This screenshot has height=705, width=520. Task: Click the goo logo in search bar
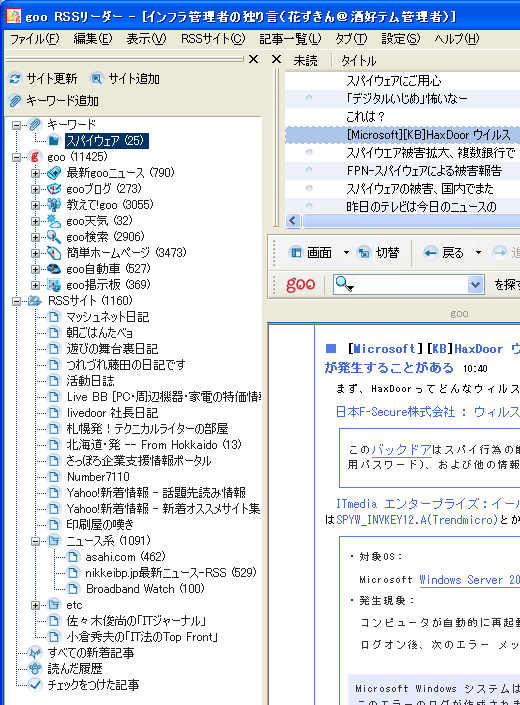pyautogui.click(x=300, y=284)
